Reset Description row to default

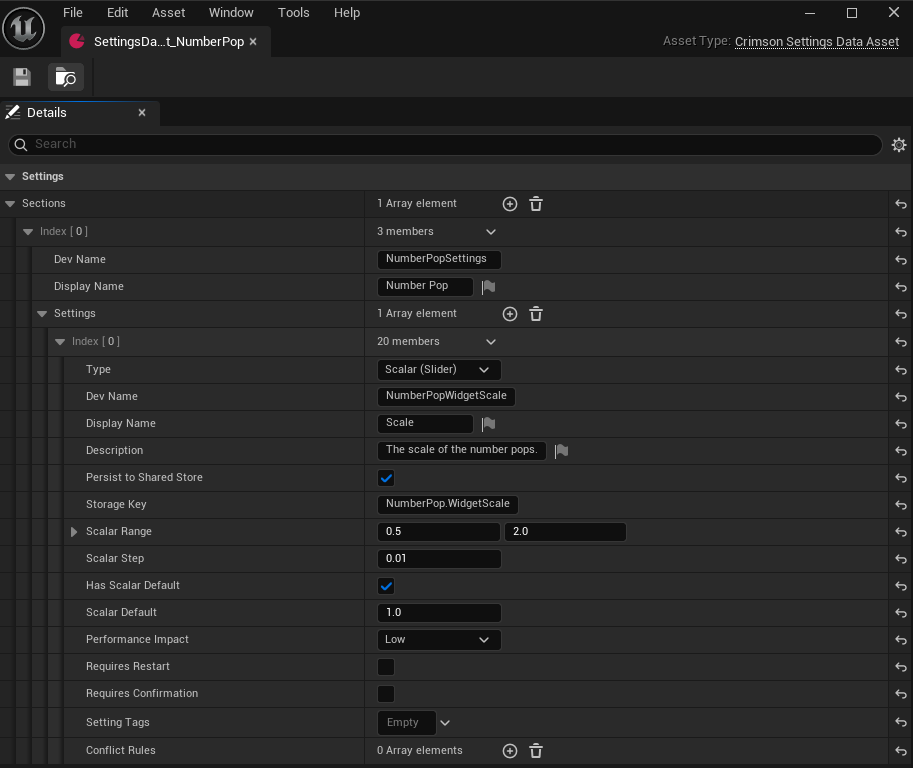click(x=901, y=451)
